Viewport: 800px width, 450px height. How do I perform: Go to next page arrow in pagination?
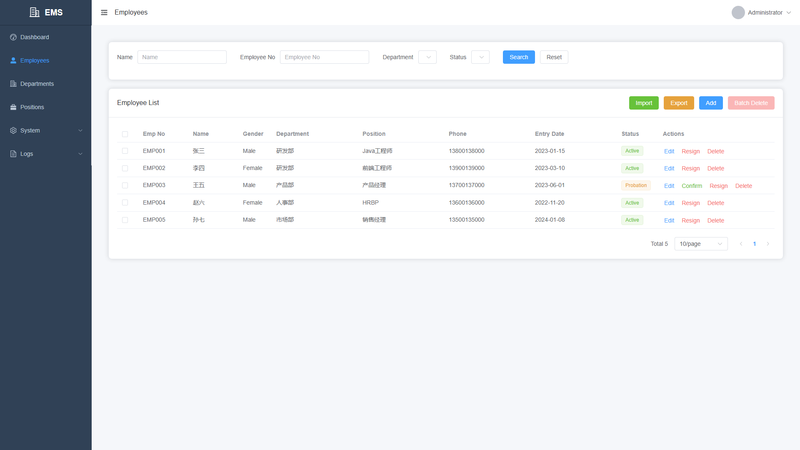click(x=768, y=244)
